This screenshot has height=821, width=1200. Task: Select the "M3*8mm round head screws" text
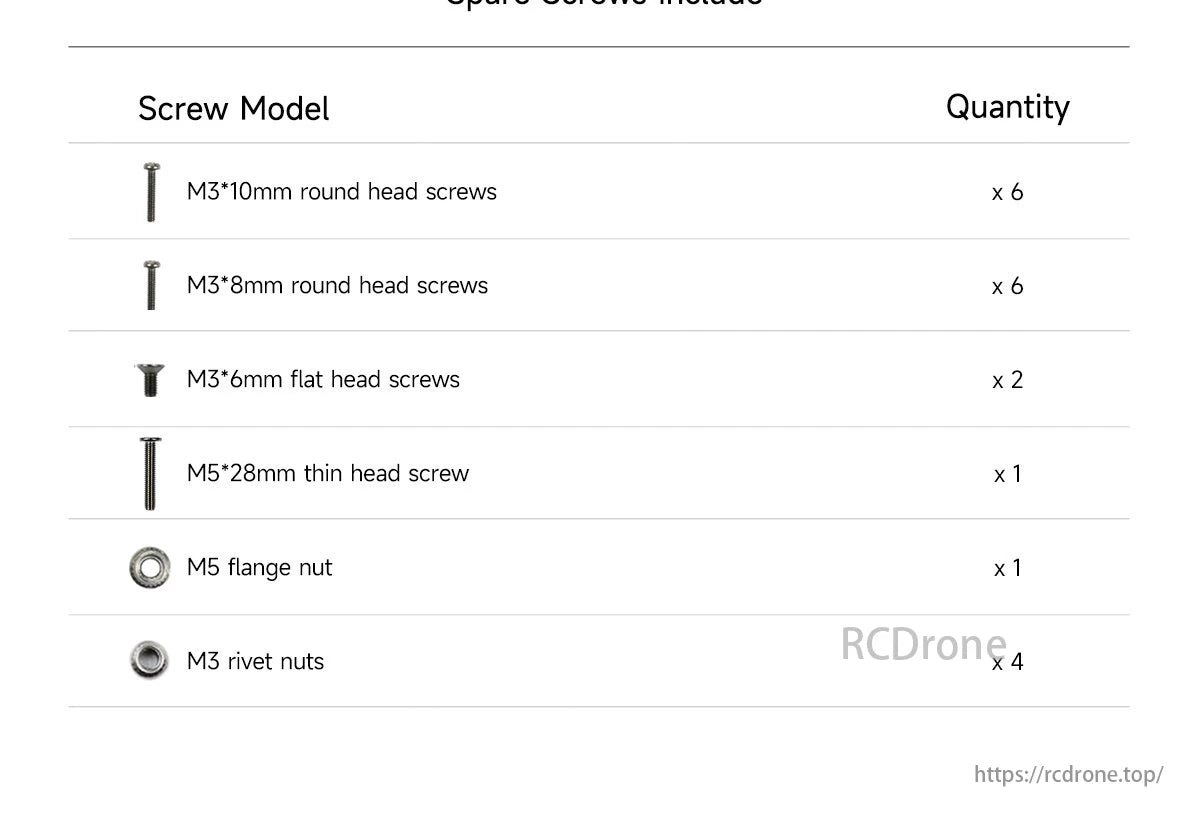pyautogui.click(x=337, y=285)
